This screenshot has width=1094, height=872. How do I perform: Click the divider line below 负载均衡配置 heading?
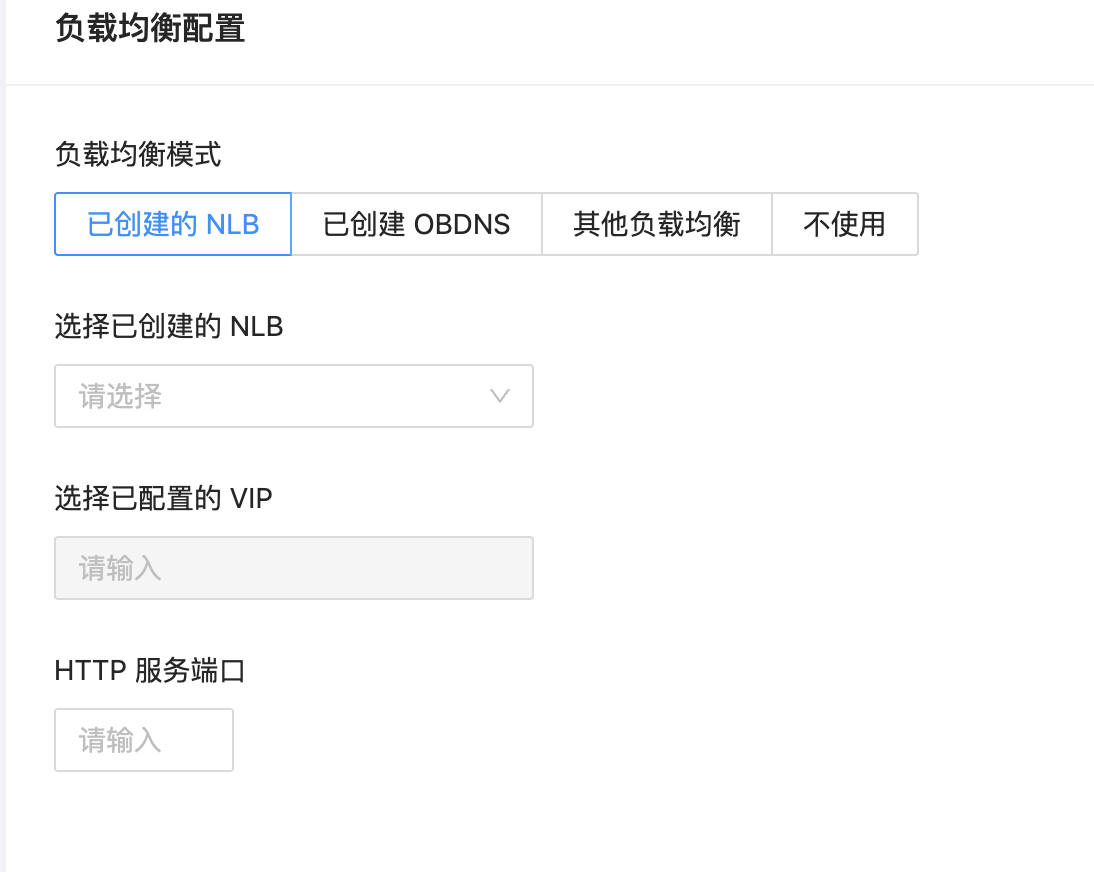tap(550, 85)
